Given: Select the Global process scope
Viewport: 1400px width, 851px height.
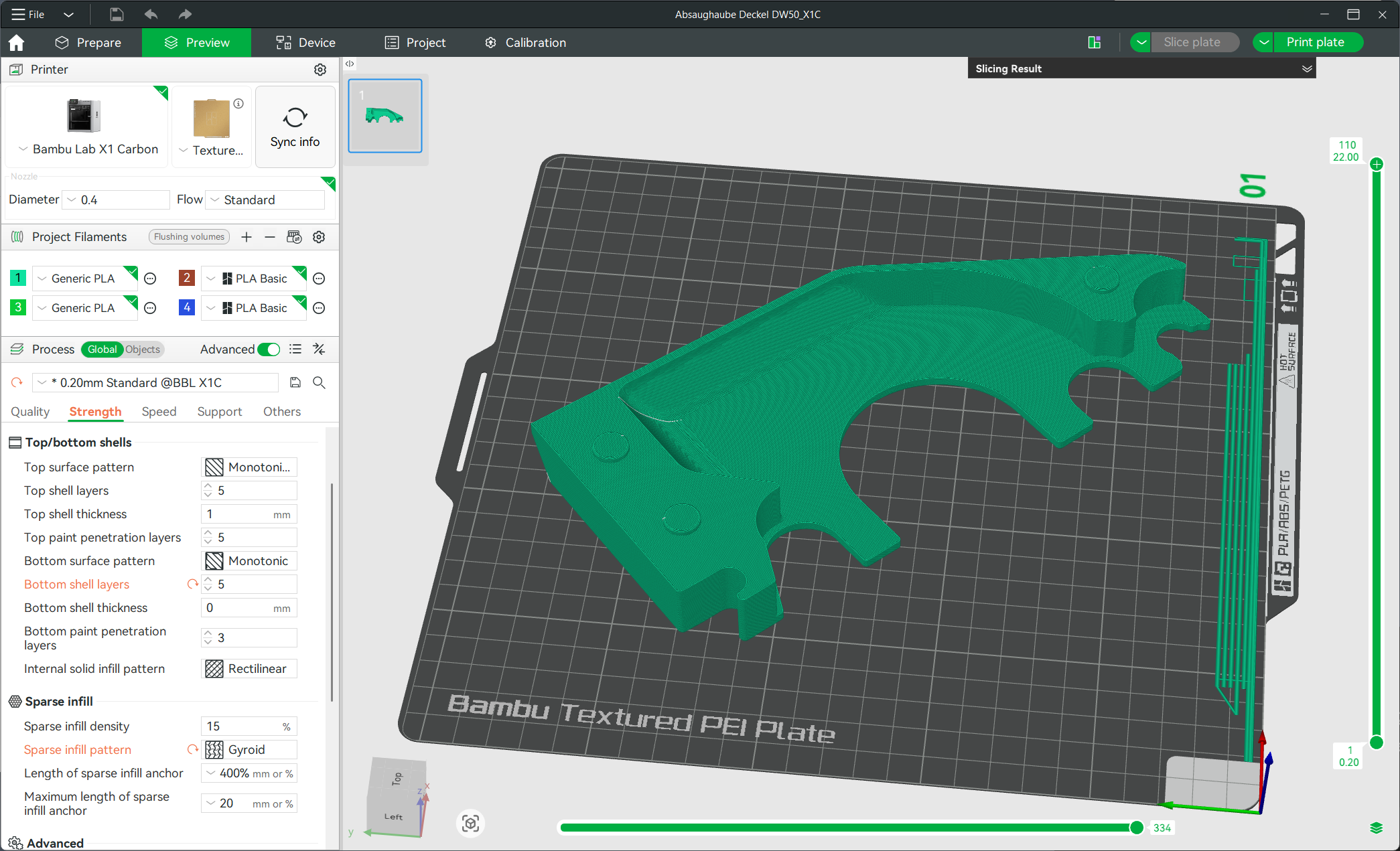Looking at the screenshot, I should [102, 350].
